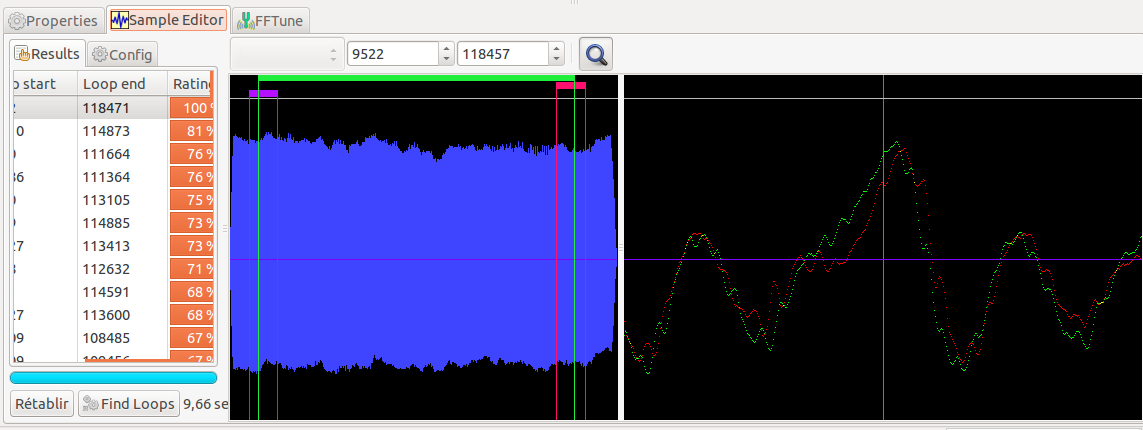This screenshot has height=430, width=1143.
Task: Click the Properties tab gear icon
Action: click(x=16, y=21)
